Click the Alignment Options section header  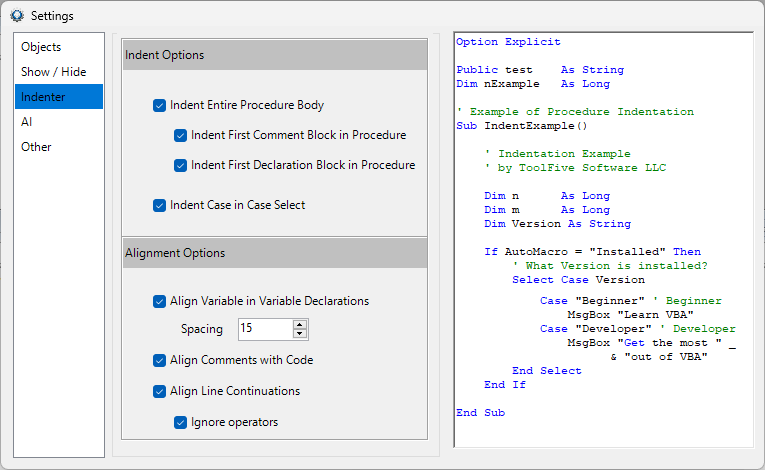275,253
